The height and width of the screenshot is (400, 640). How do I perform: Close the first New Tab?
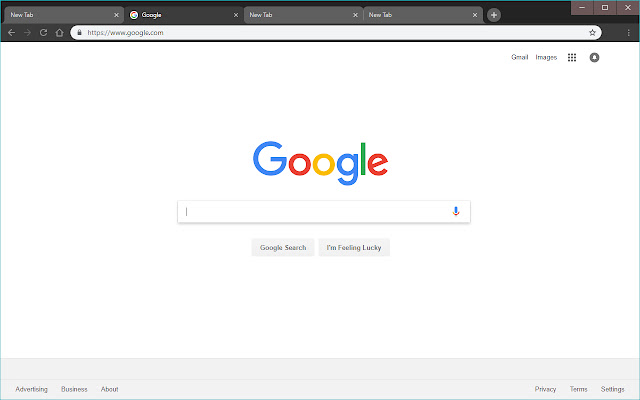click(x=116, y=15)
